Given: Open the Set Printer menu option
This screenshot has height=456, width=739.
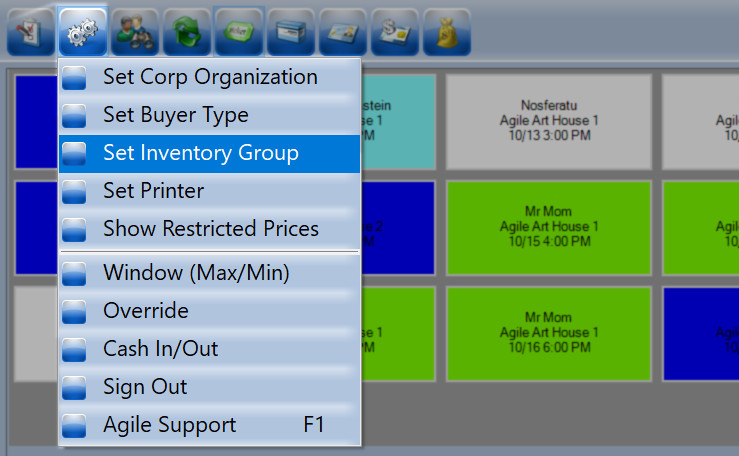Looking at the screenshot, I should (x=209, y=191).
